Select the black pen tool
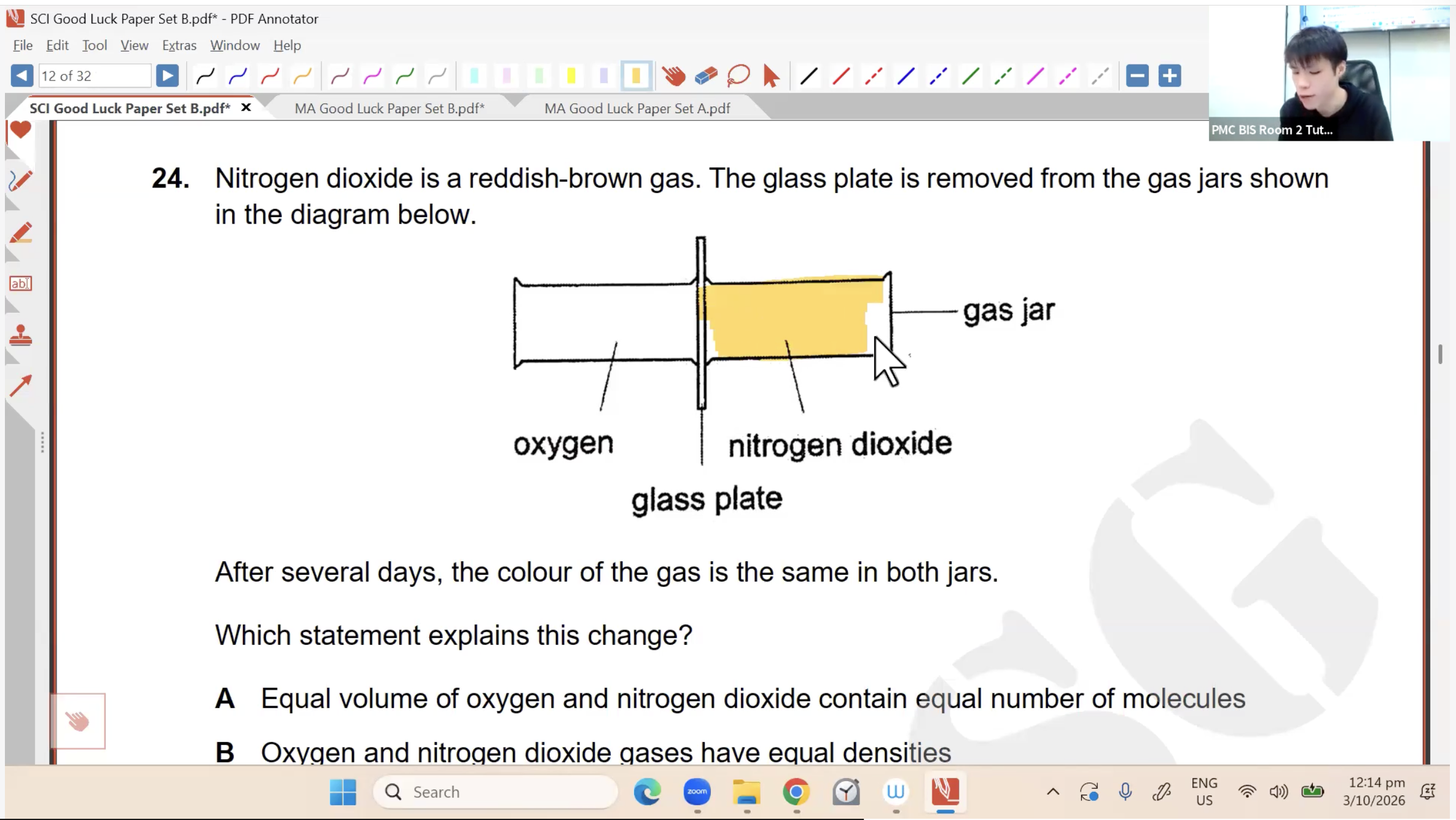This screenshot has height=820, width=1456. pyautogui.click(x=205, y=76)
